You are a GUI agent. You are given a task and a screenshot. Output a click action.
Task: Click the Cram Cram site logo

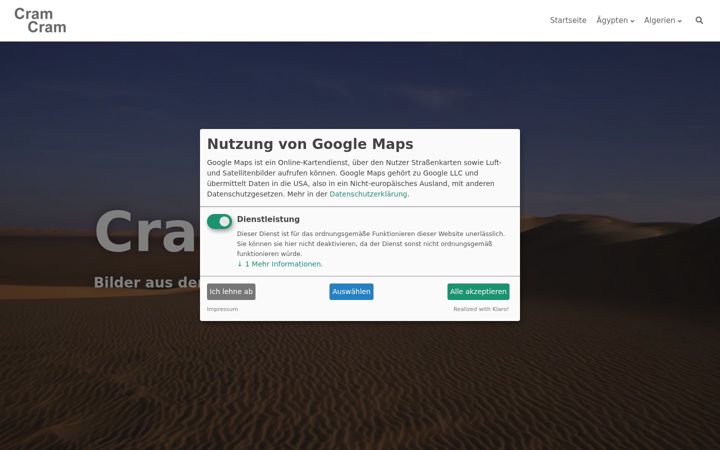click(40, 21)
